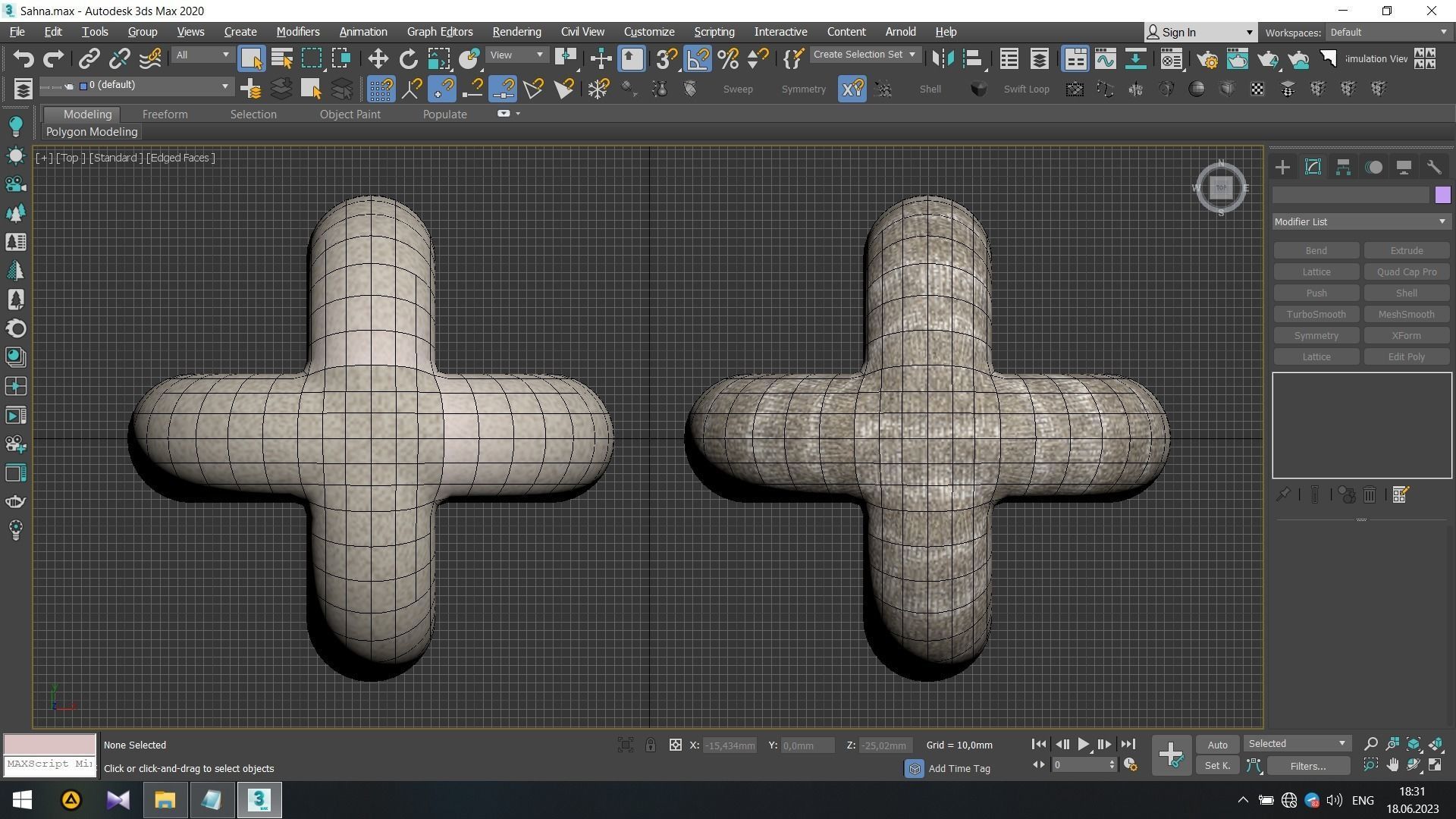Click the Edit Poly modifier button

[1406, 356]
